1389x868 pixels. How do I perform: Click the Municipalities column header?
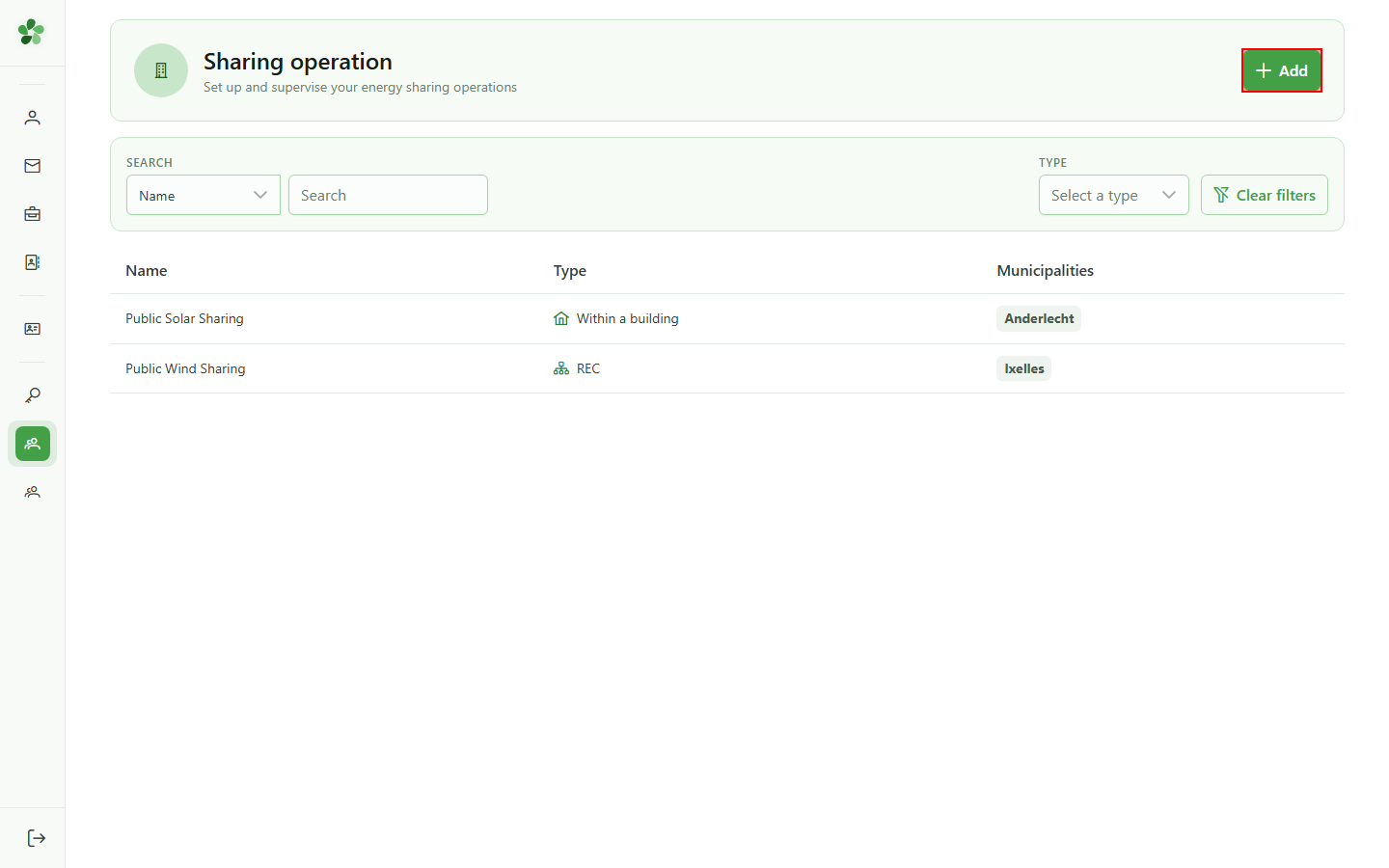[1046, 271]
